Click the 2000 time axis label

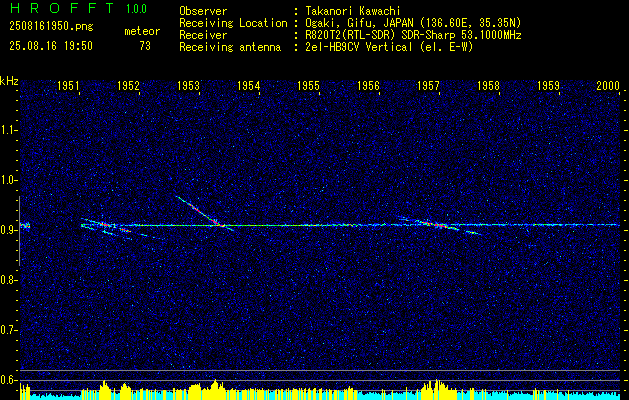609,85
